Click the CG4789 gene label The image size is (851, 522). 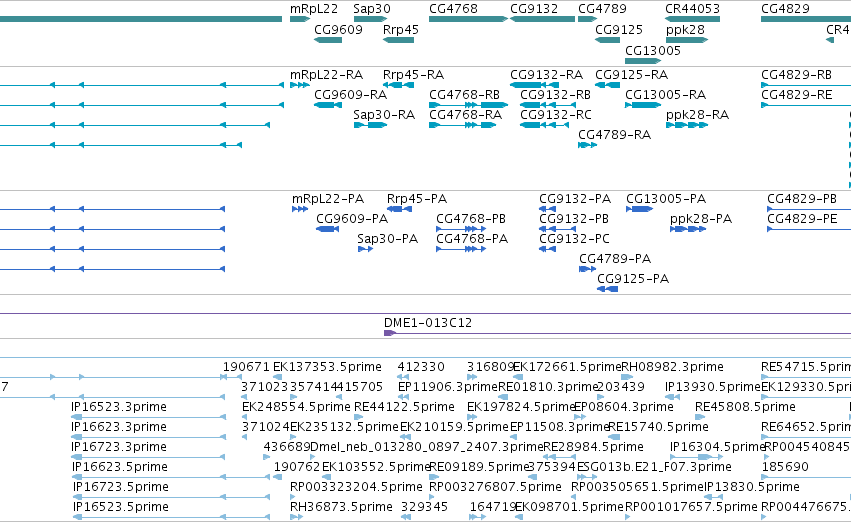[x=602, y=9]
